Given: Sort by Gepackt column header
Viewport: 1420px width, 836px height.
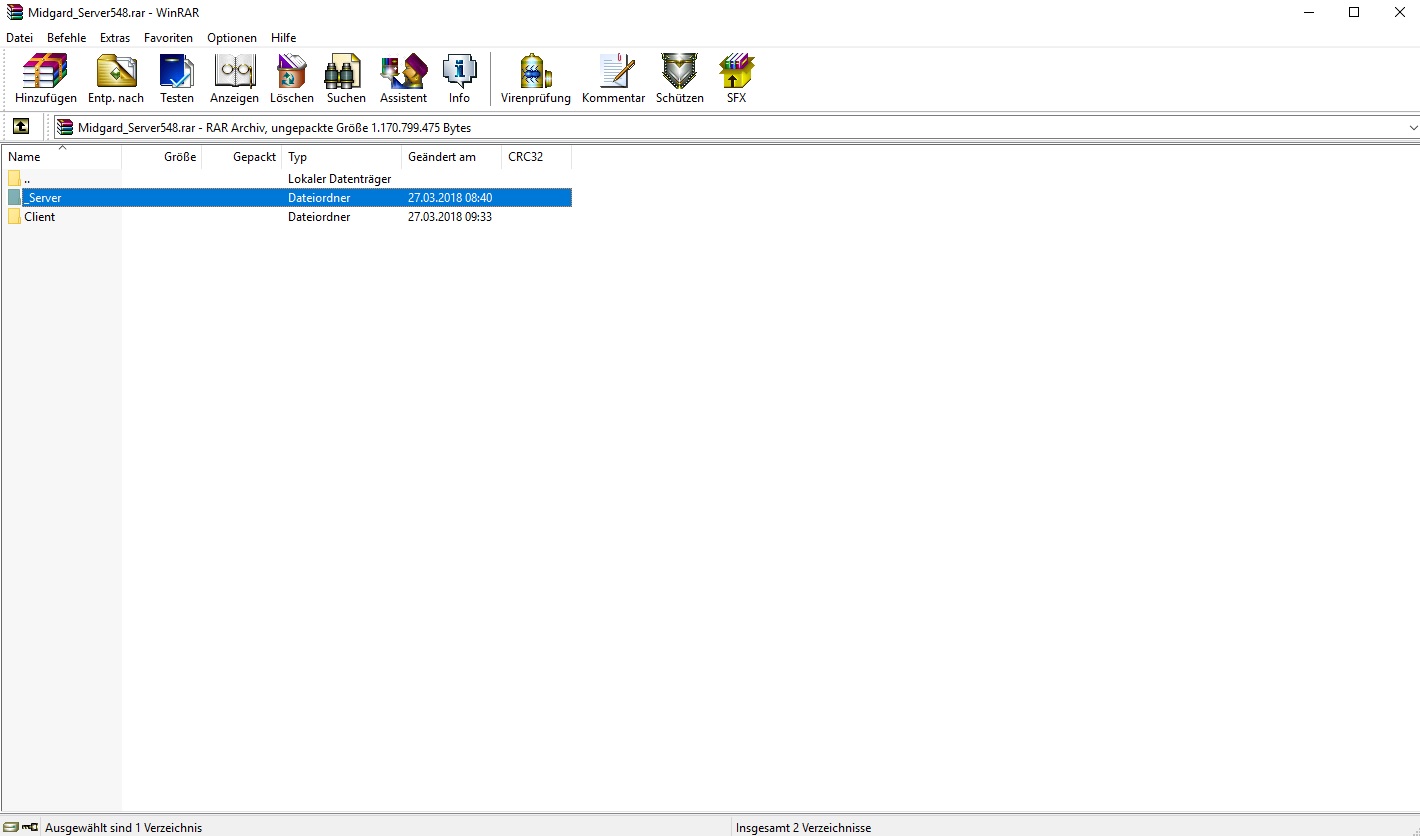Looking at the screenshot, I should coord(242,157).
